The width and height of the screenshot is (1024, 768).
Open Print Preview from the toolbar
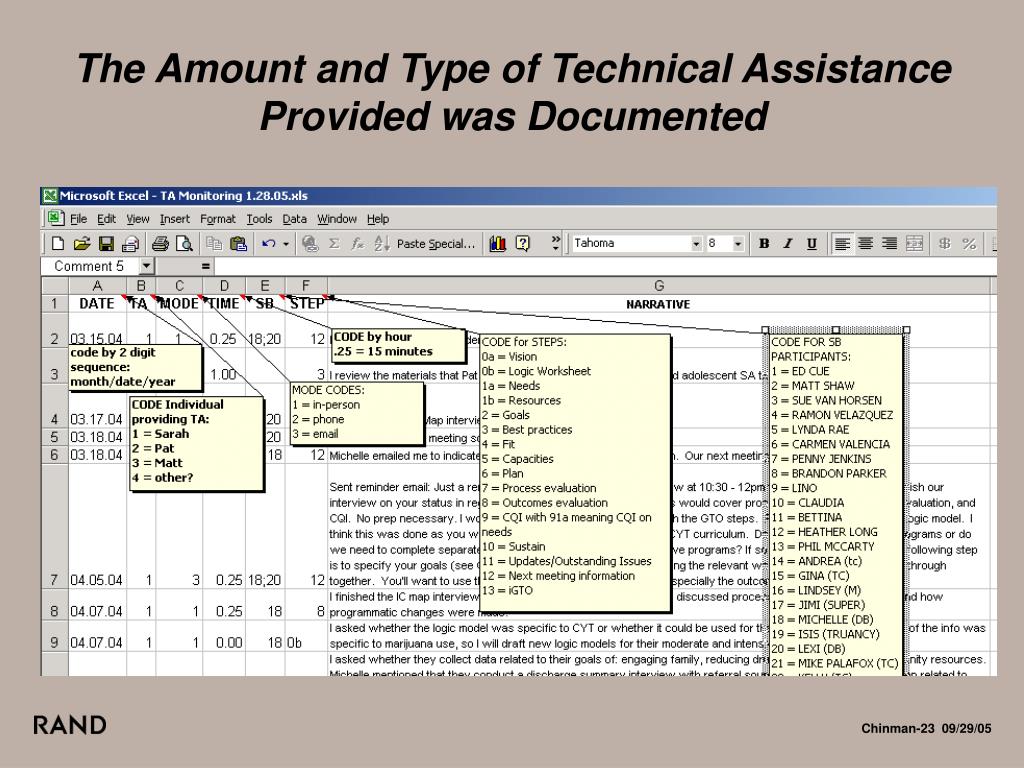[185, 244]
